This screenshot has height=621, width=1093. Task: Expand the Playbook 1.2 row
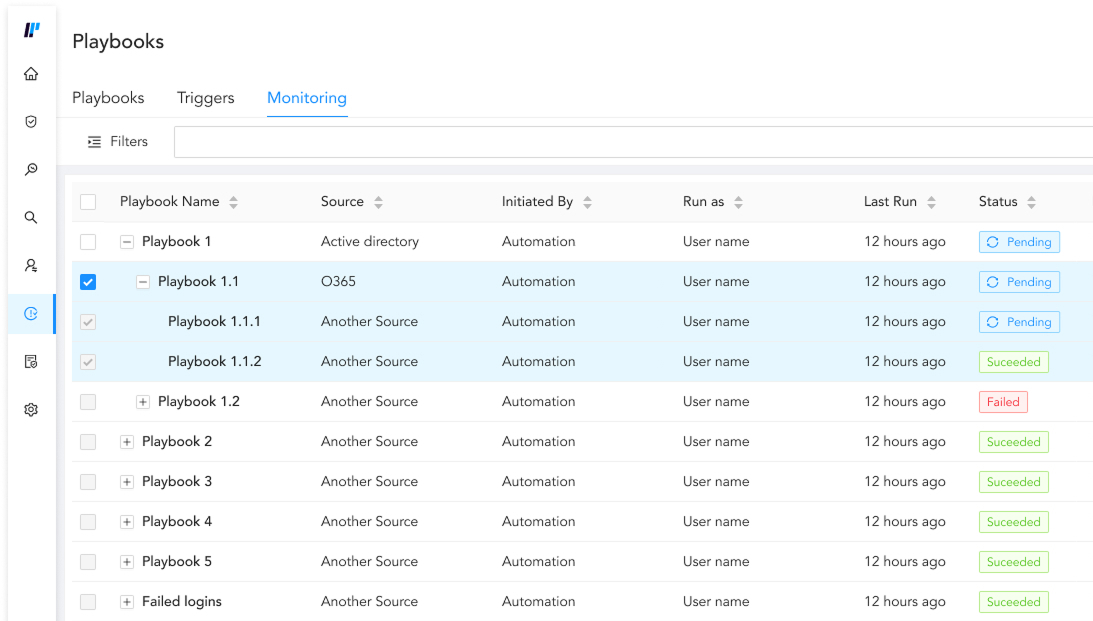[x=143, y=402]
